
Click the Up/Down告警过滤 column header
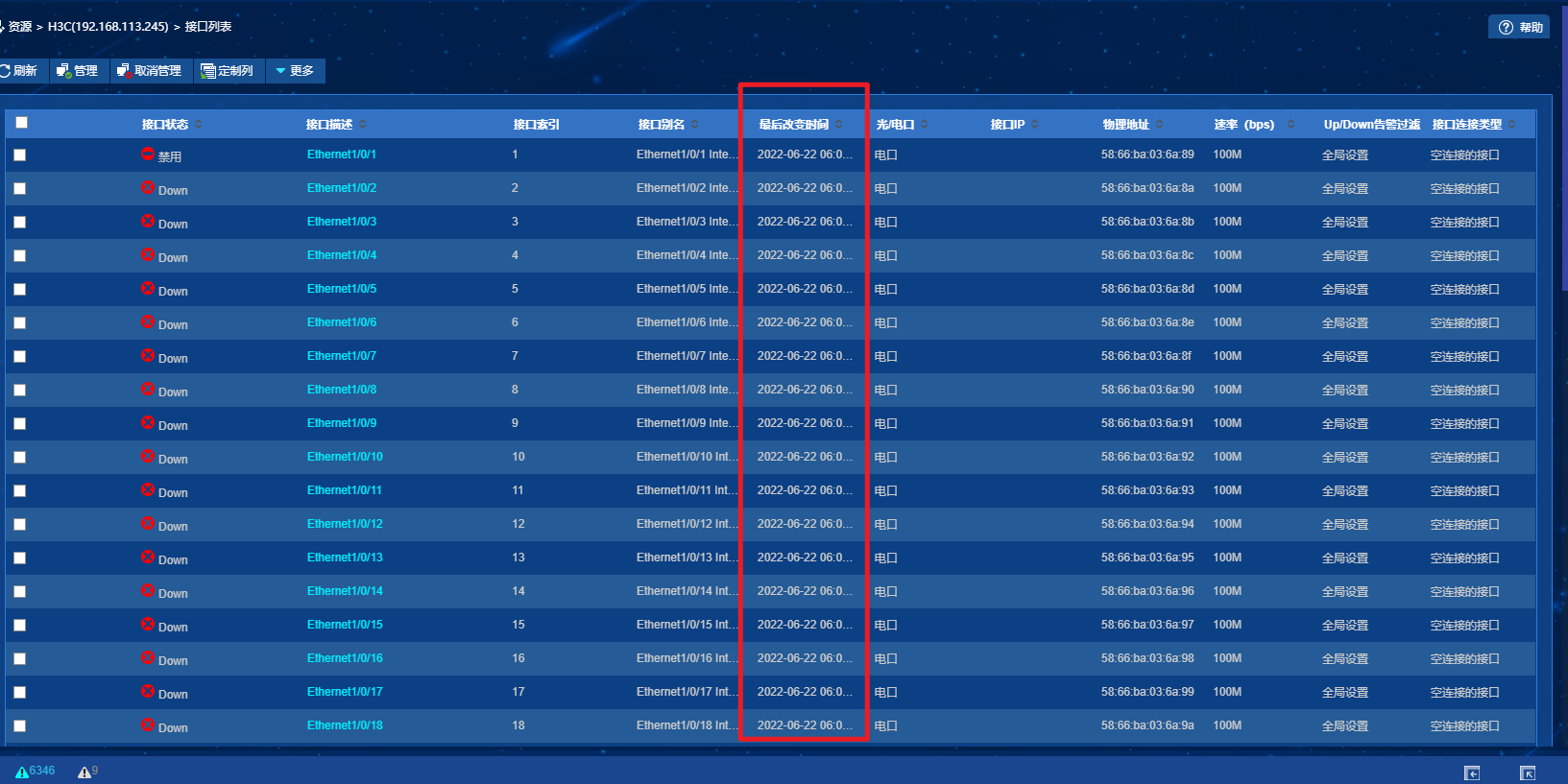pos(1371,124)
